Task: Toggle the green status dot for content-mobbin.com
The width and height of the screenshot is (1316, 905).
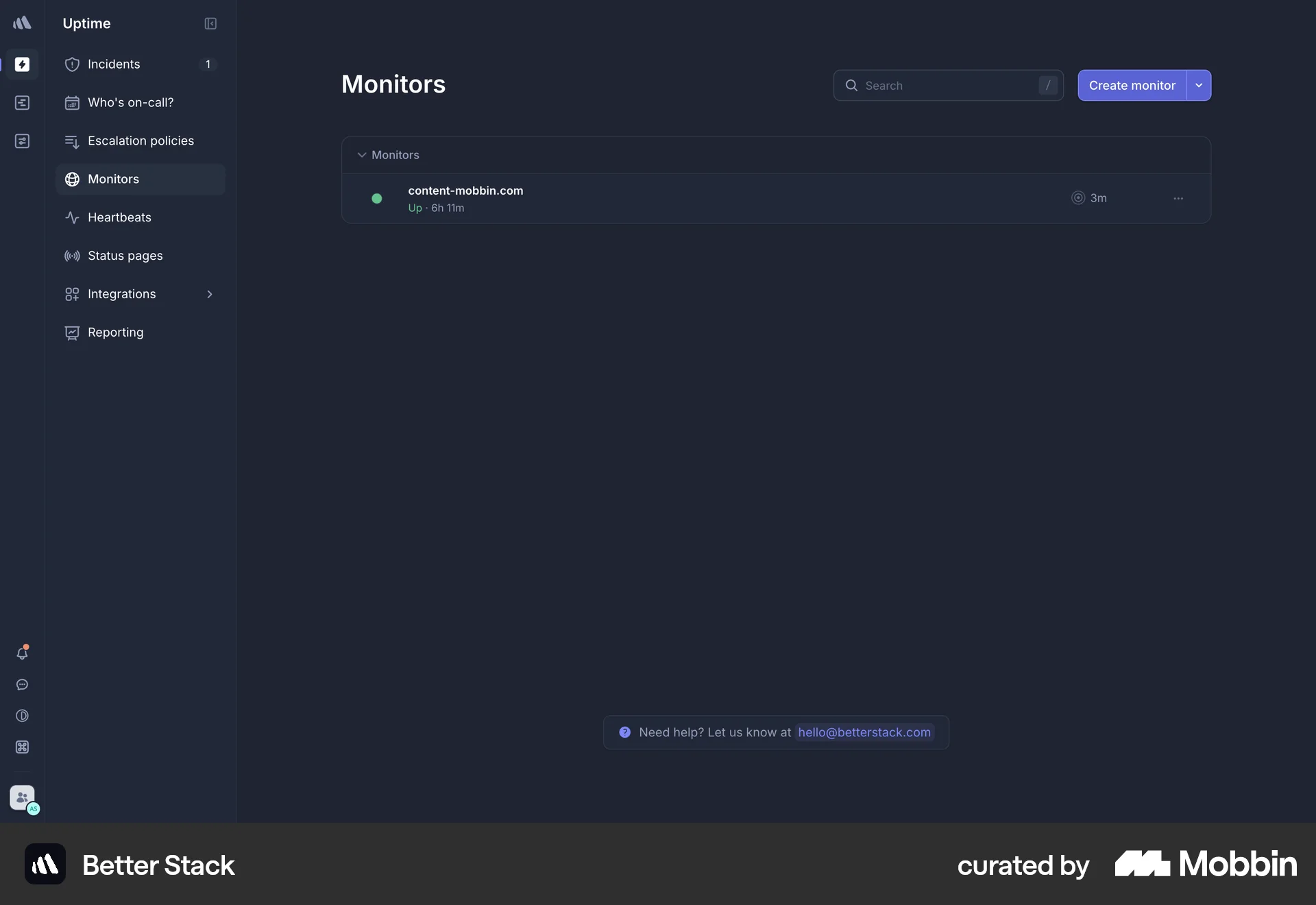Action: pos(376,199)
